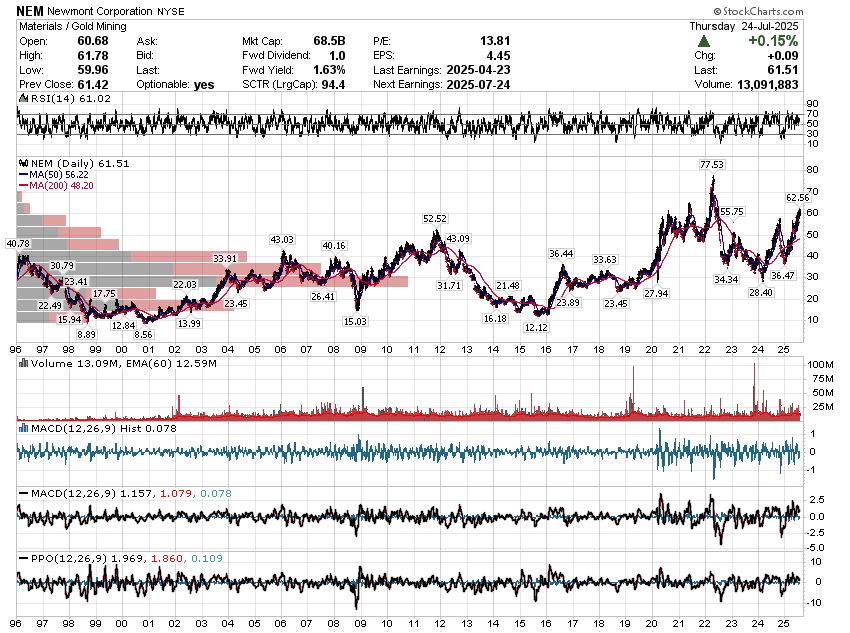Click the MA(50) 56.22 legend text

(59, 175)
